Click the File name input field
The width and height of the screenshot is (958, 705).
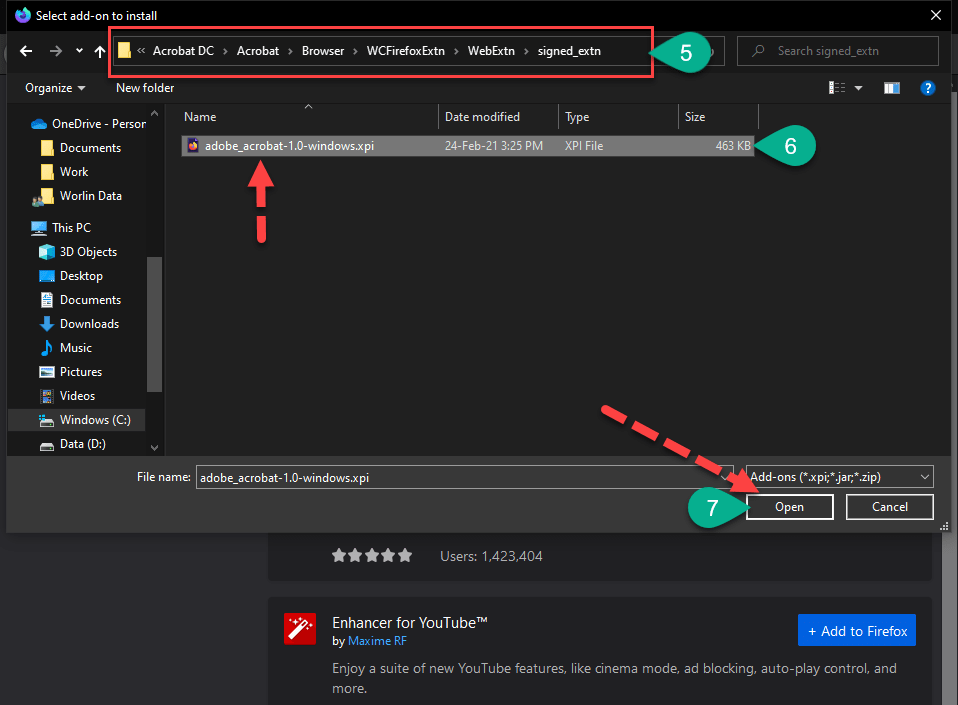coord(464,477)
